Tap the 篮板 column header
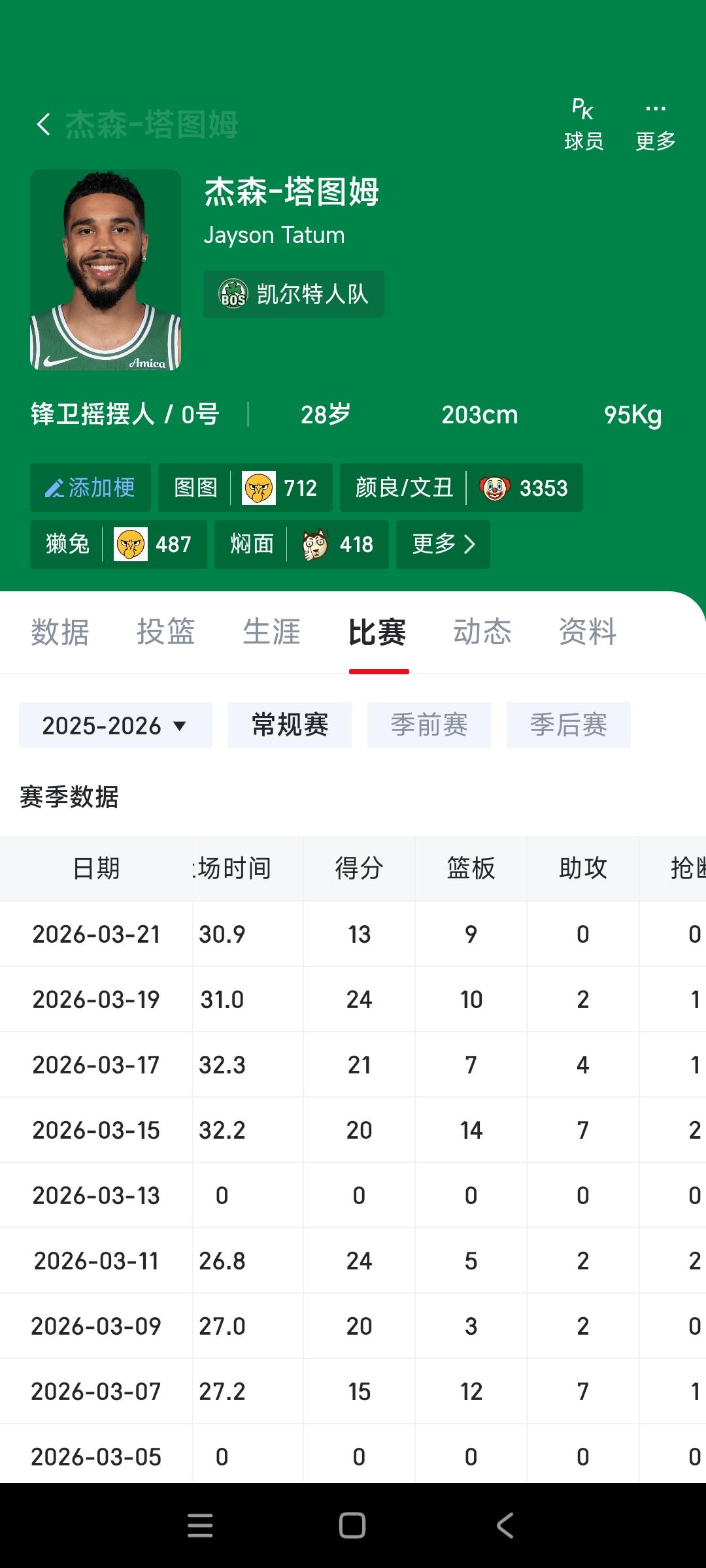 click(471, 868)
